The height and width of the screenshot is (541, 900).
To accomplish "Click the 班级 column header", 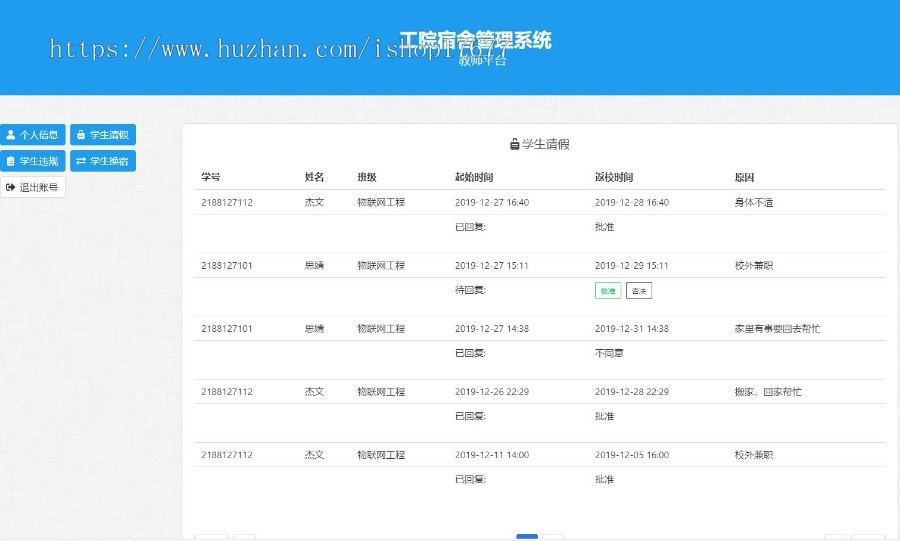I will (367, 177).
